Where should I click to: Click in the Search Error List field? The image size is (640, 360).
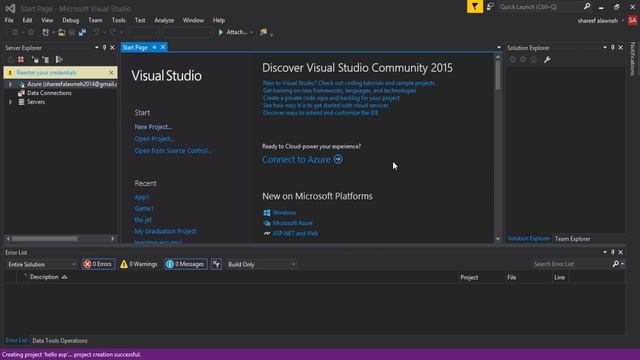(571, 264)
